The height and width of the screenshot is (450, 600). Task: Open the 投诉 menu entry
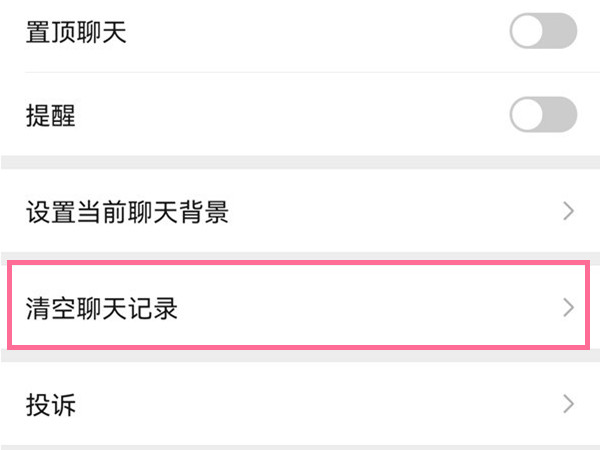coord(300,404)
